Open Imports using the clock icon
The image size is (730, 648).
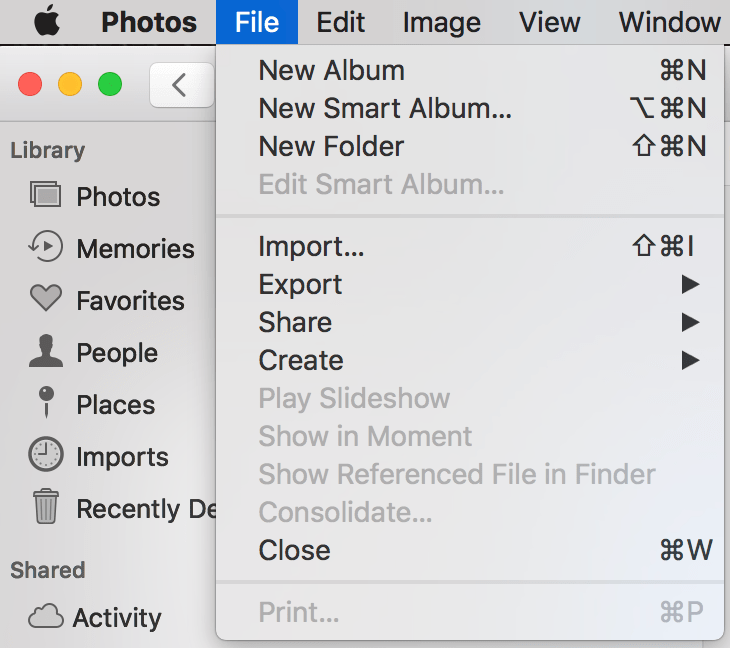tap(46, 456)
